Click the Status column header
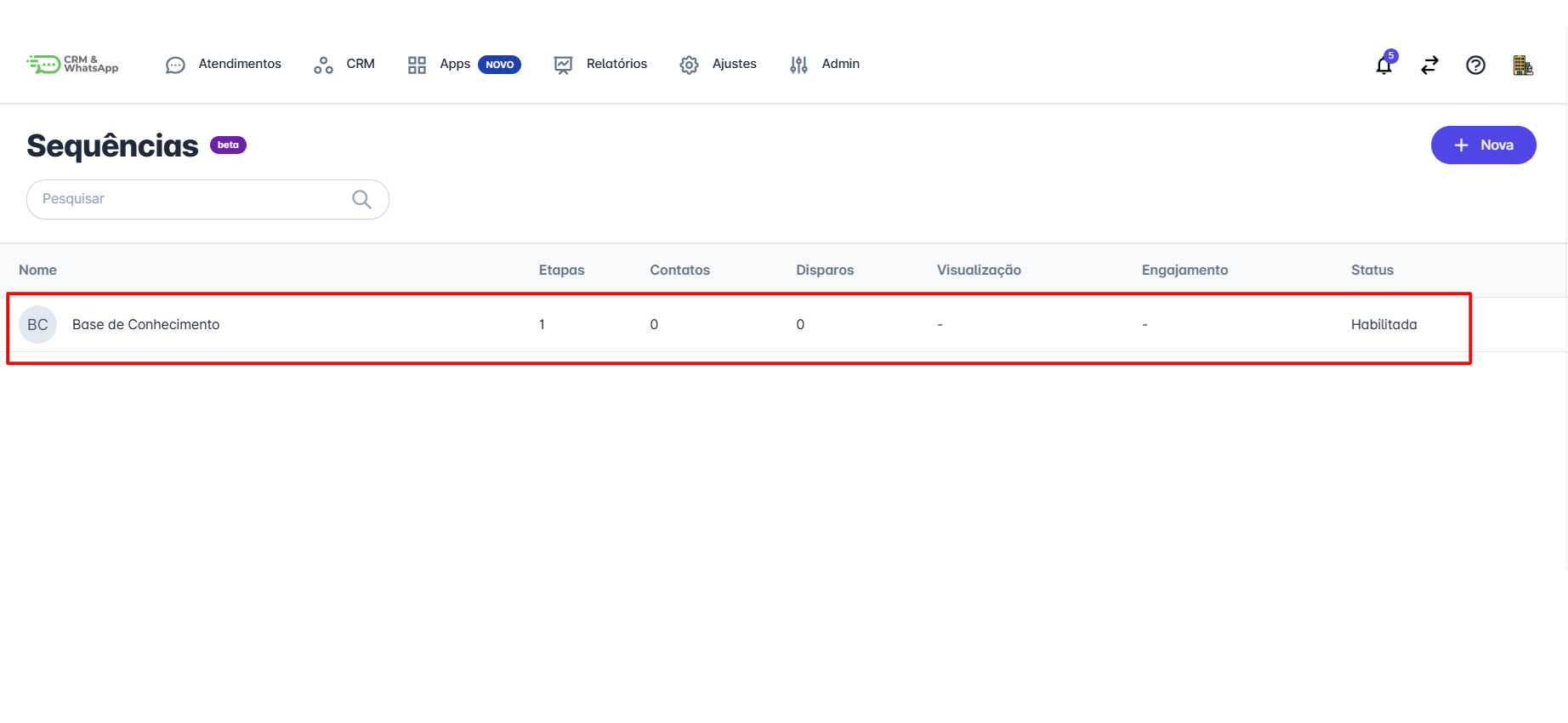Viewport: 1568px width, 723px height. coord(1372,270)
